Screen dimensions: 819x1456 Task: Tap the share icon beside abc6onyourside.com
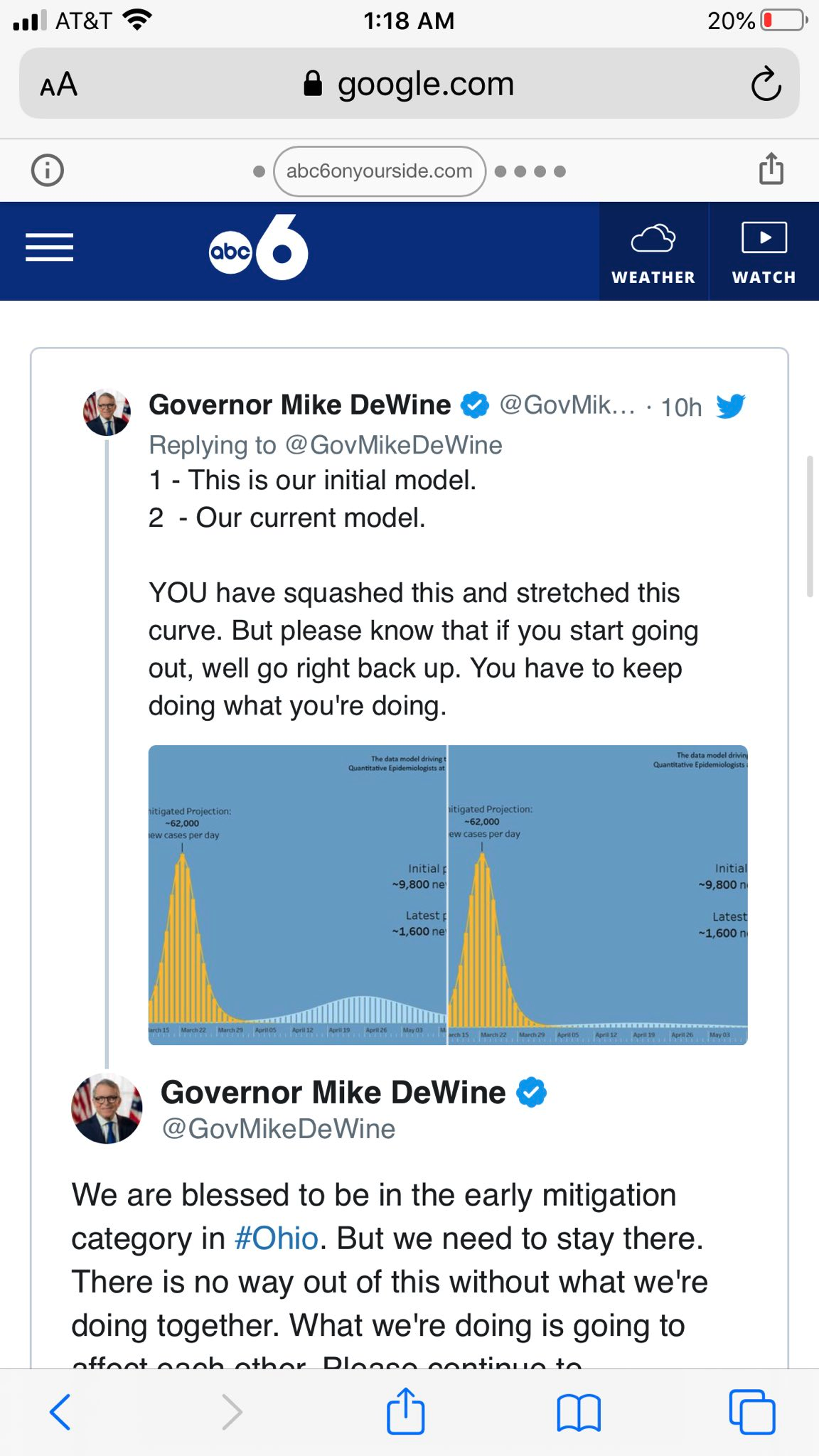(771, 169)
